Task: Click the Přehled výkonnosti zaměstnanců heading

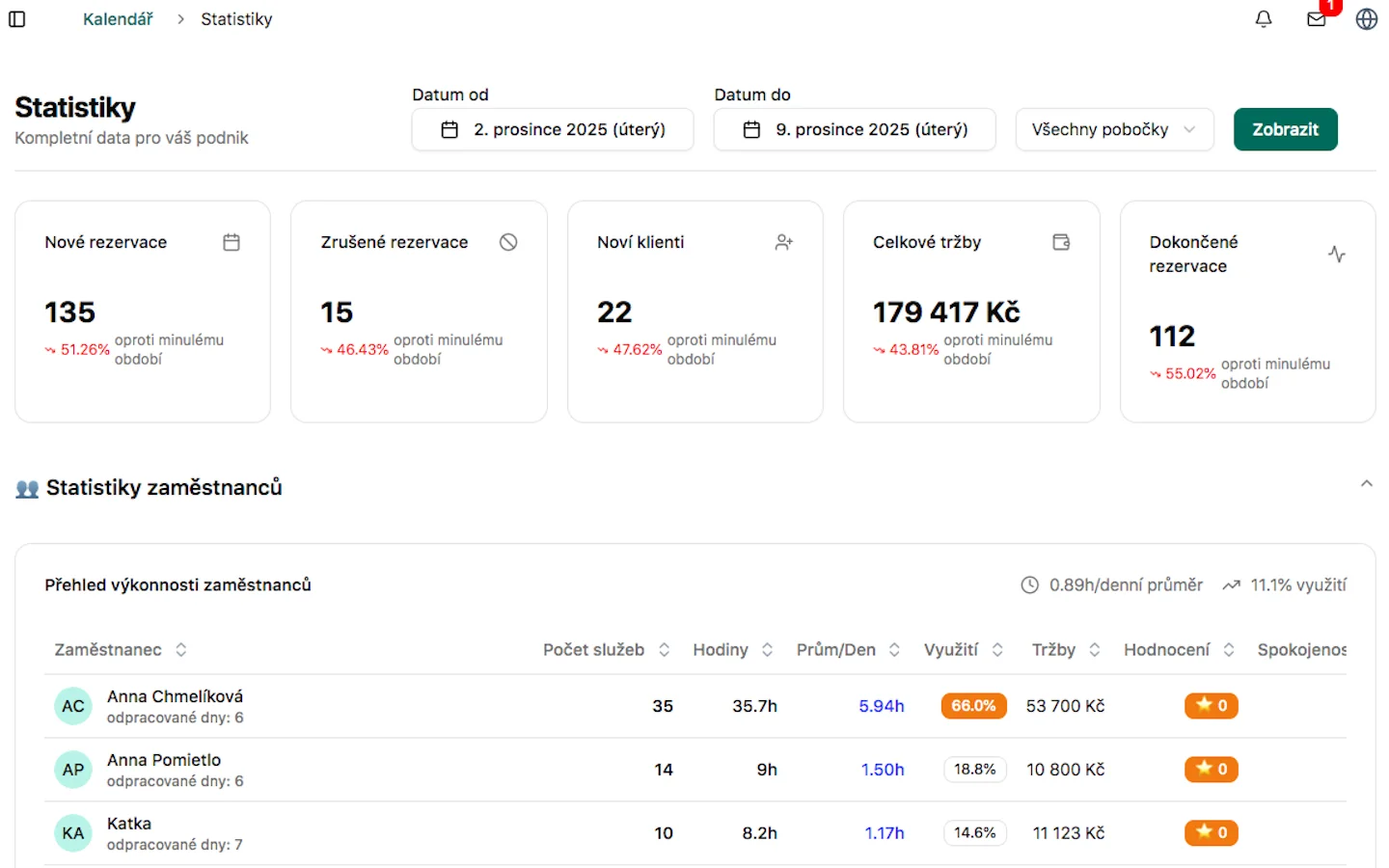Action: (x=177, y=584)
